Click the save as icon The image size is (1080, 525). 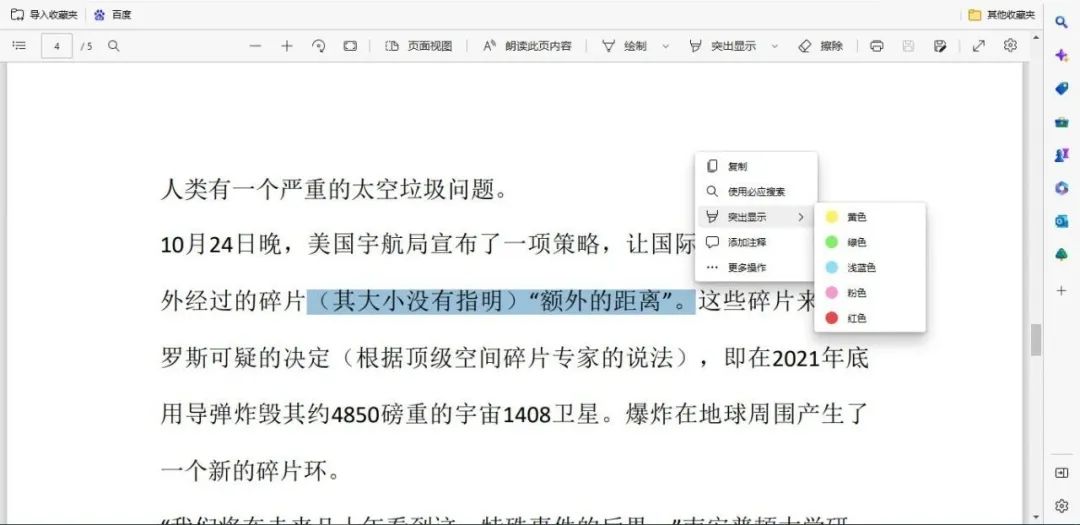coord(939,46)
